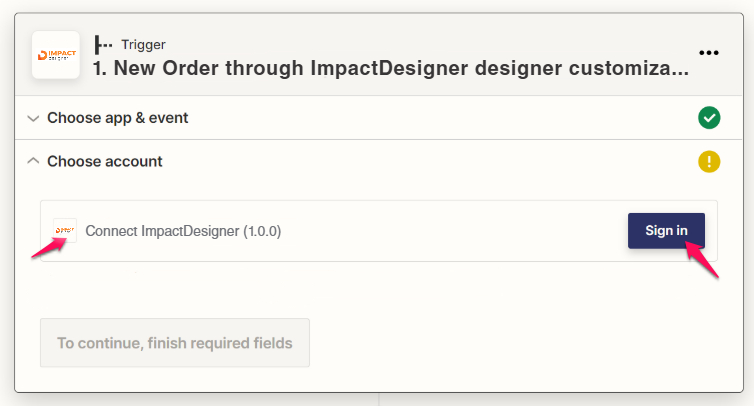
Task: Select the "Choose account" section label
Action: tap(105, 161)
